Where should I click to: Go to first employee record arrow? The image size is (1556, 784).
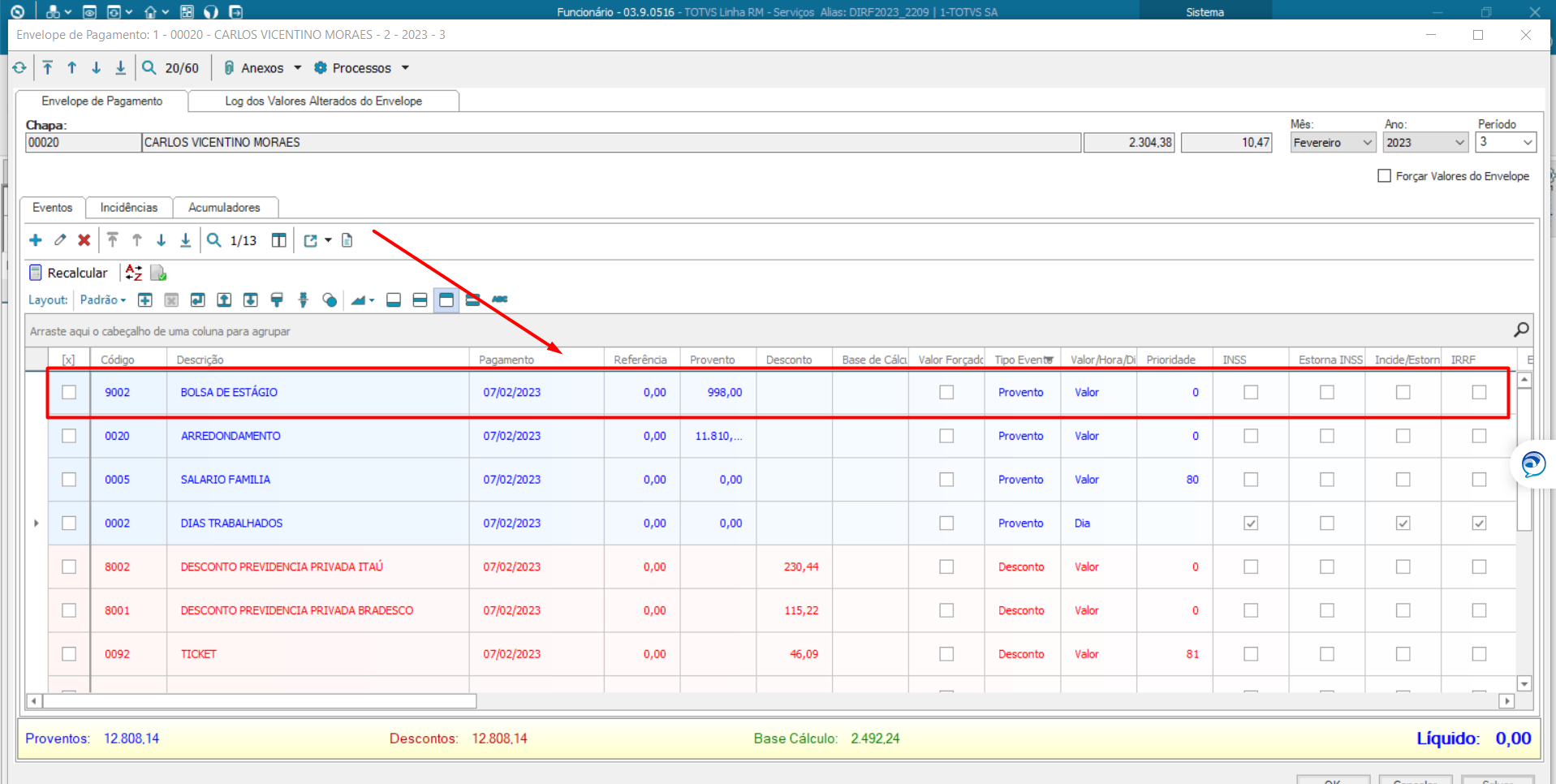tap(48, 68)
